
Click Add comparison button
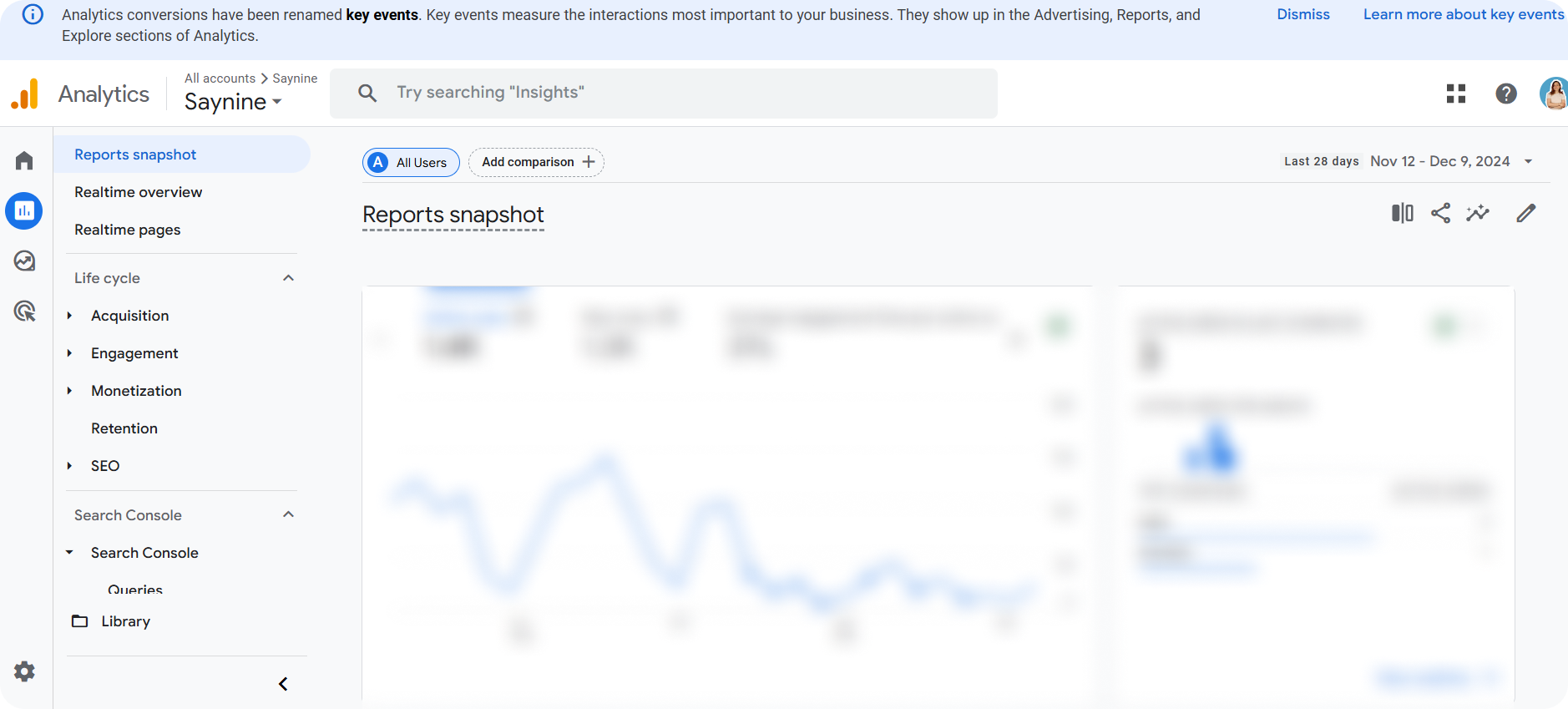point(536,162)
